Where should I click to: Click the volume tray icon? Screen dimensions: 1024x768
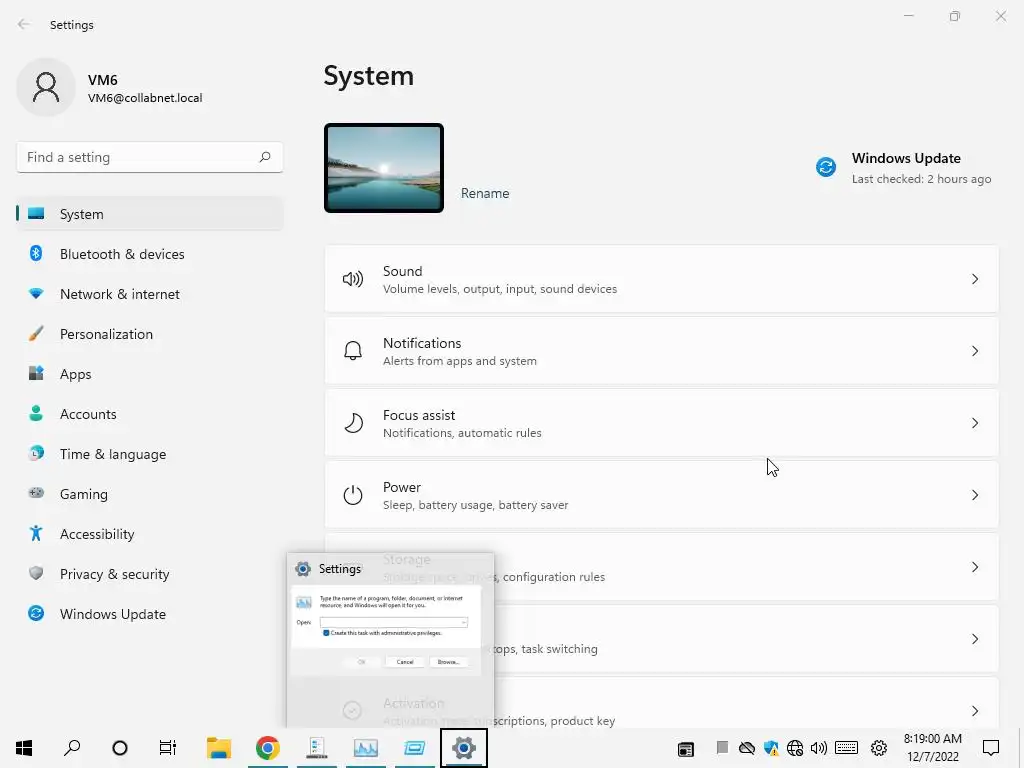click(x=818, y=748)
